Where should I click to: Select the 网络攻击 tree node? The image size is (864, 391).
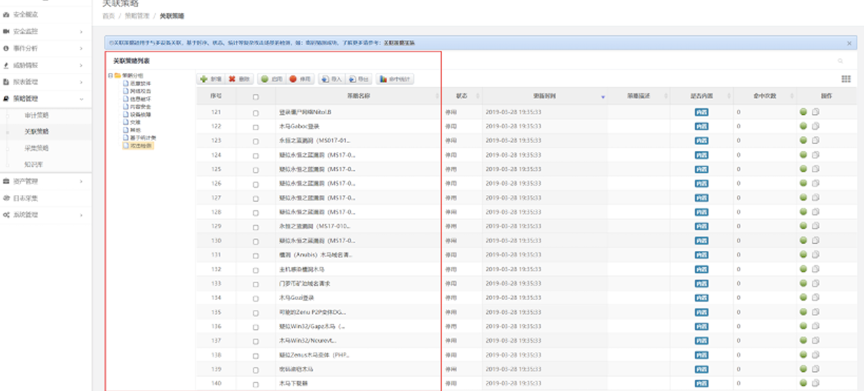pyautogui.click(x=141, y=91)
